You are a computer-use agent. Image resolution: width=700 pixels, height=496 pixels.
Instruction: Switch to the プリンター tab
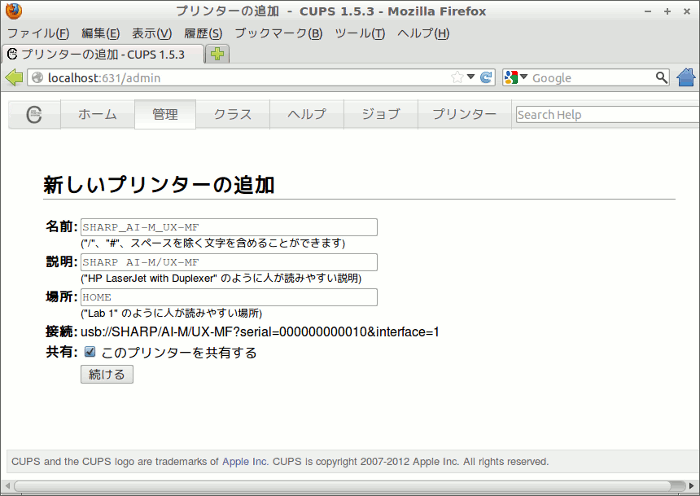pos(464,115)
